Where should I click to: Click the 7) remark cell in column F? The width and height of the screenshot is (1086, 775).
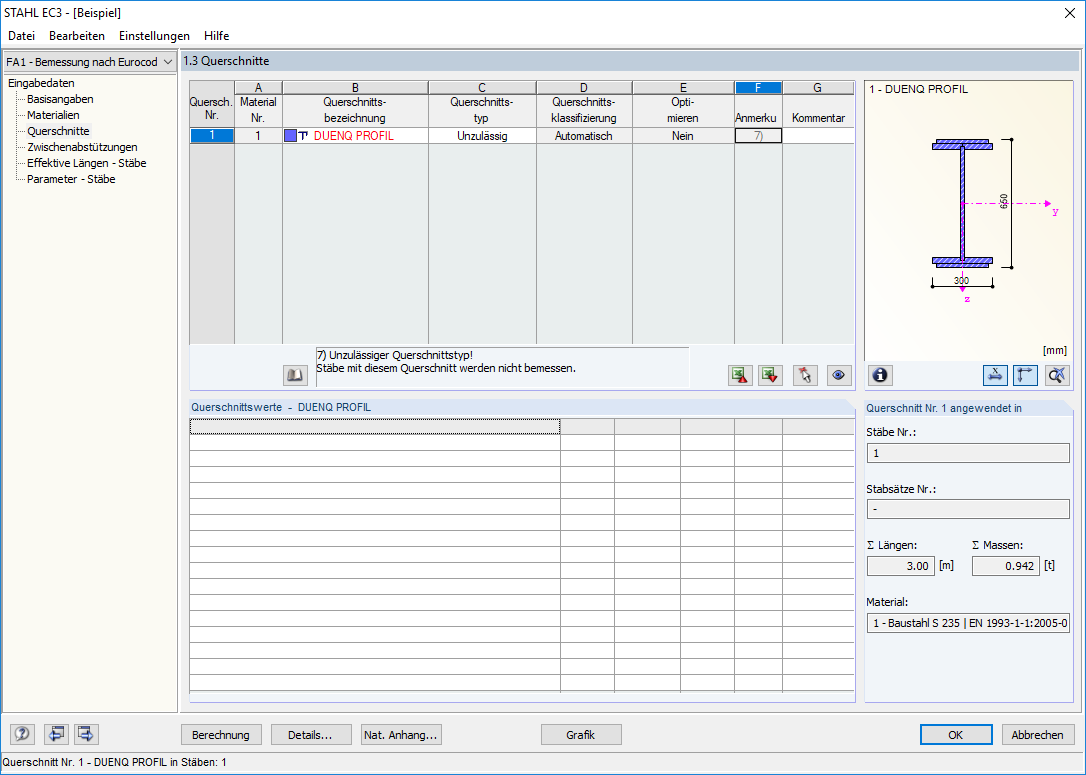tap(758, 136)
